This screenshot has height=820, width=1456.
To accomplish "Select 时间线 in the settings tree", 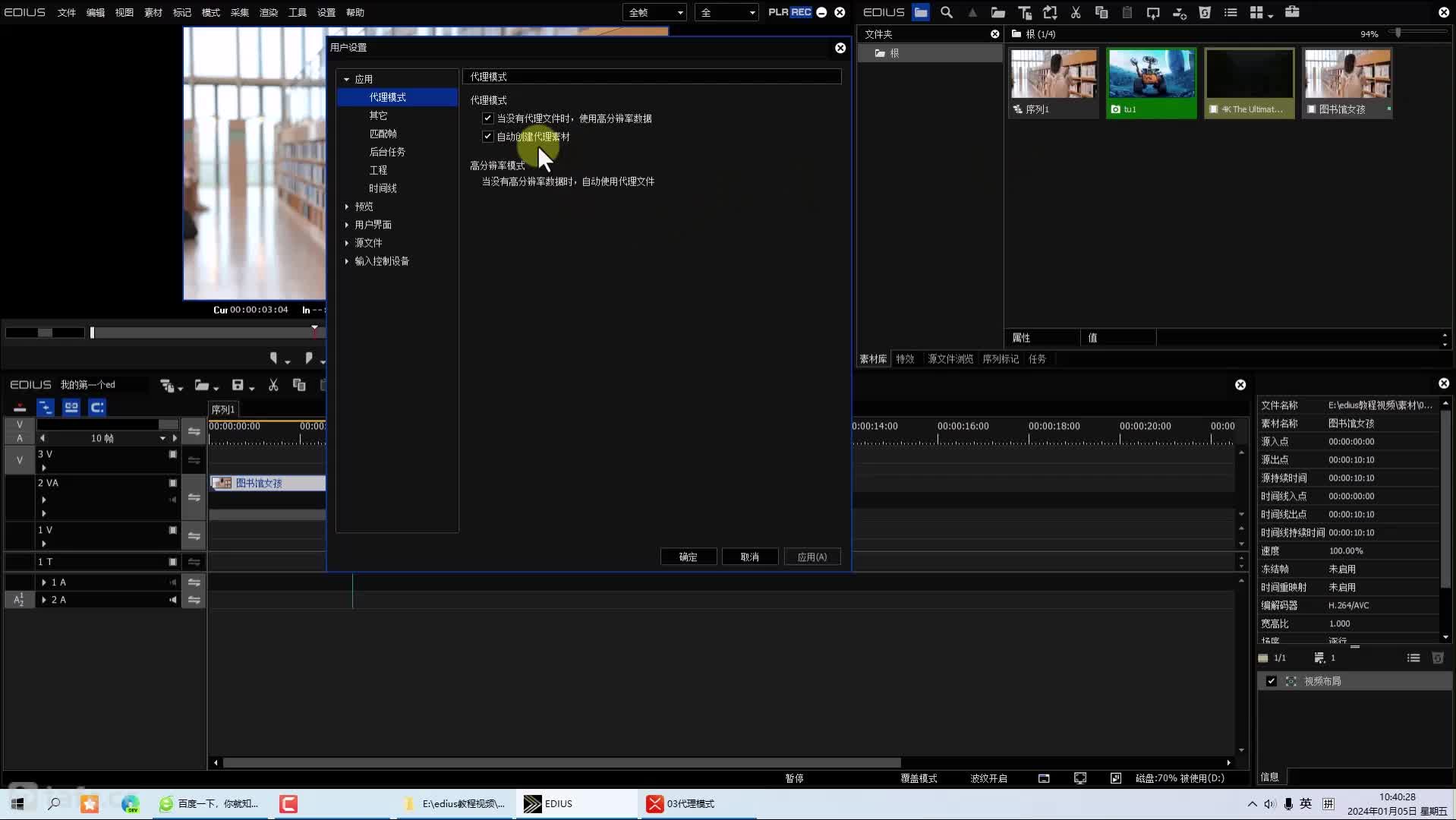I will click(x=383, y=188).
